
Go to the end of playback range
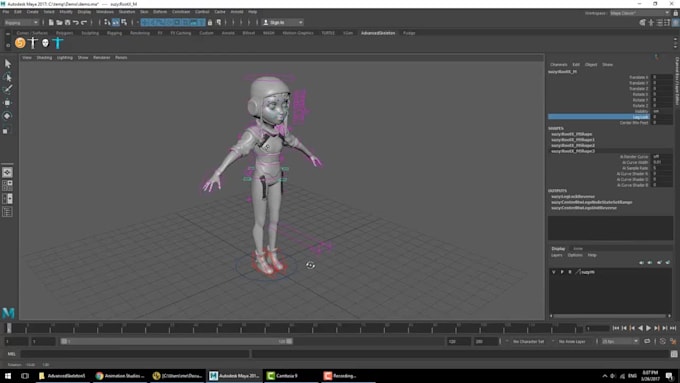click(x=673, y=328)
